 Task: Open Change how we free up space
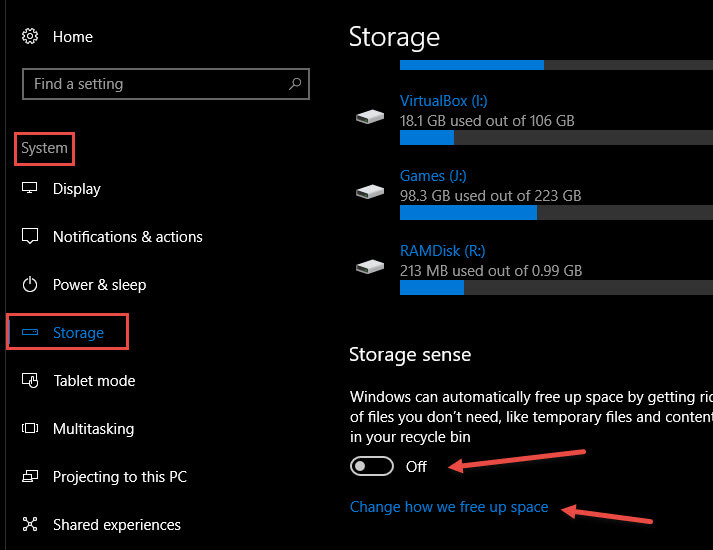point(449,507)
